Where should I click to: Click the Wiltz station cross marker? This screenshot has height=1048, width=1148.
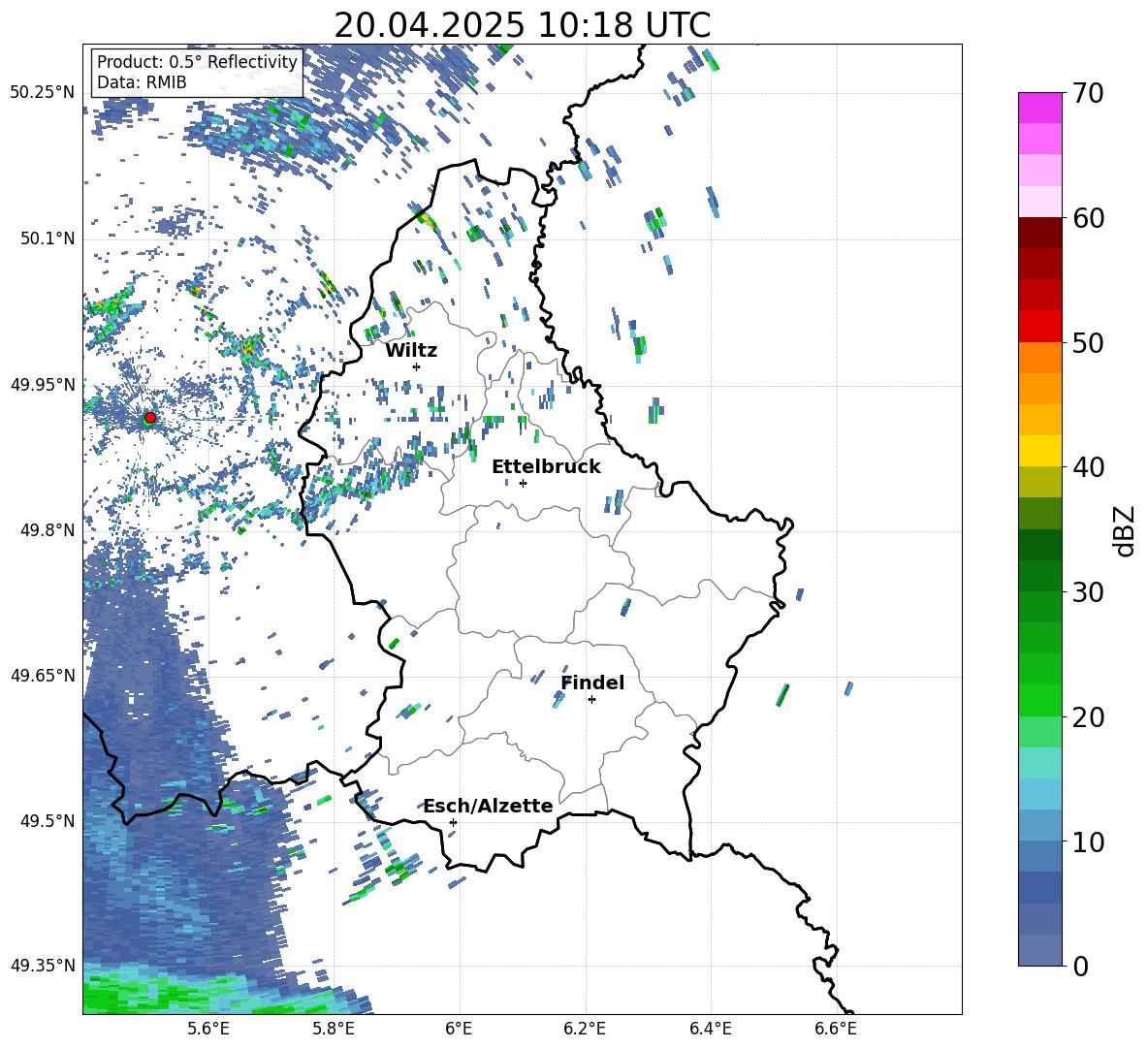click(417, 366)
